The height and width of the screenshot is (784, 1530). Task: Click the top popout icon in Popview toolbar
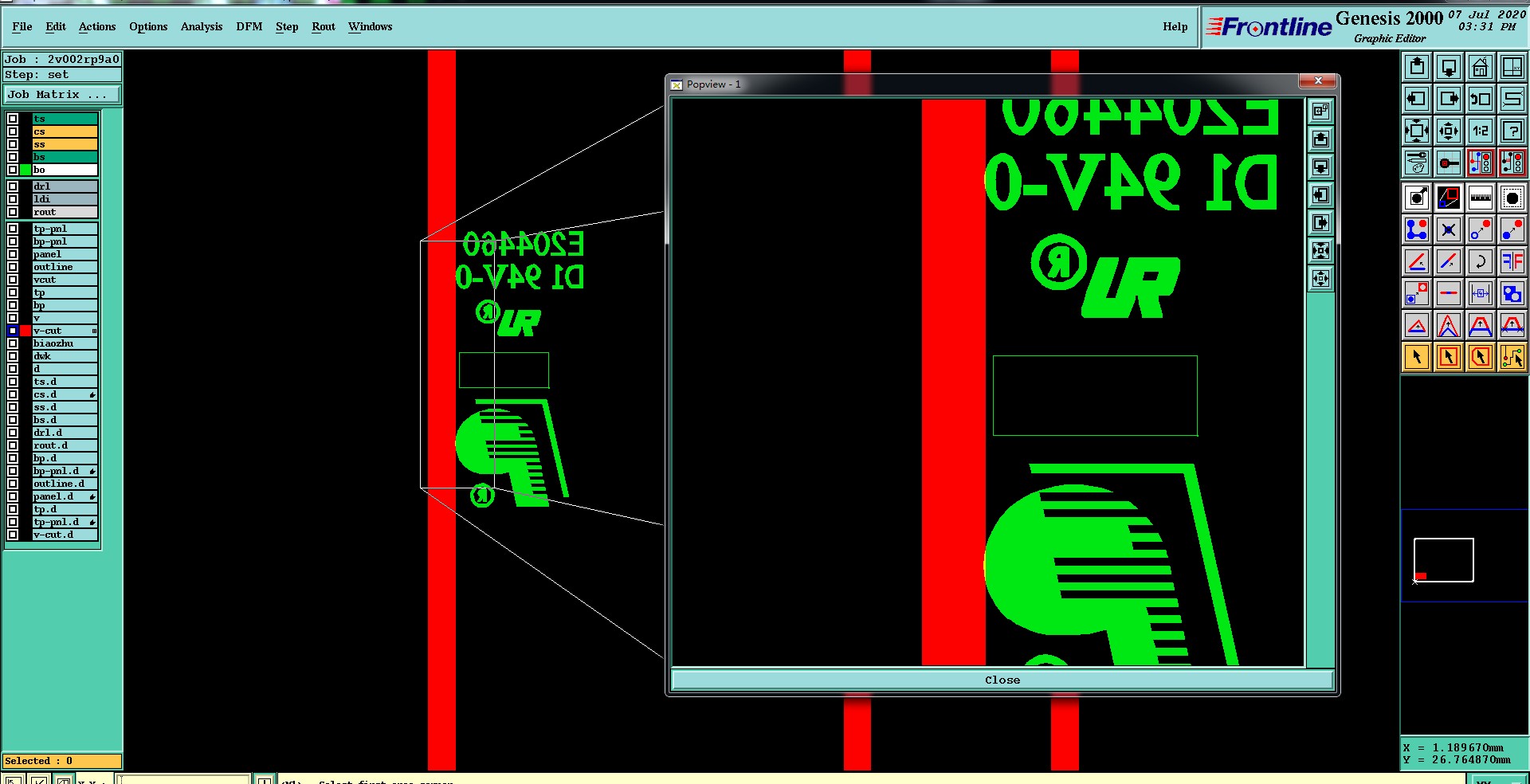pos(1320,112)
